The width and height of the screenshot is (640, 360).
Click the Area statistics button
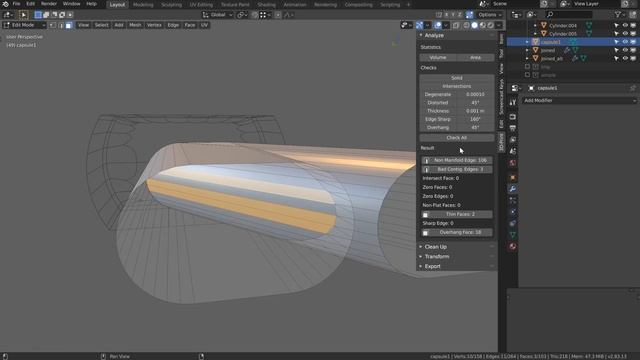476,58
